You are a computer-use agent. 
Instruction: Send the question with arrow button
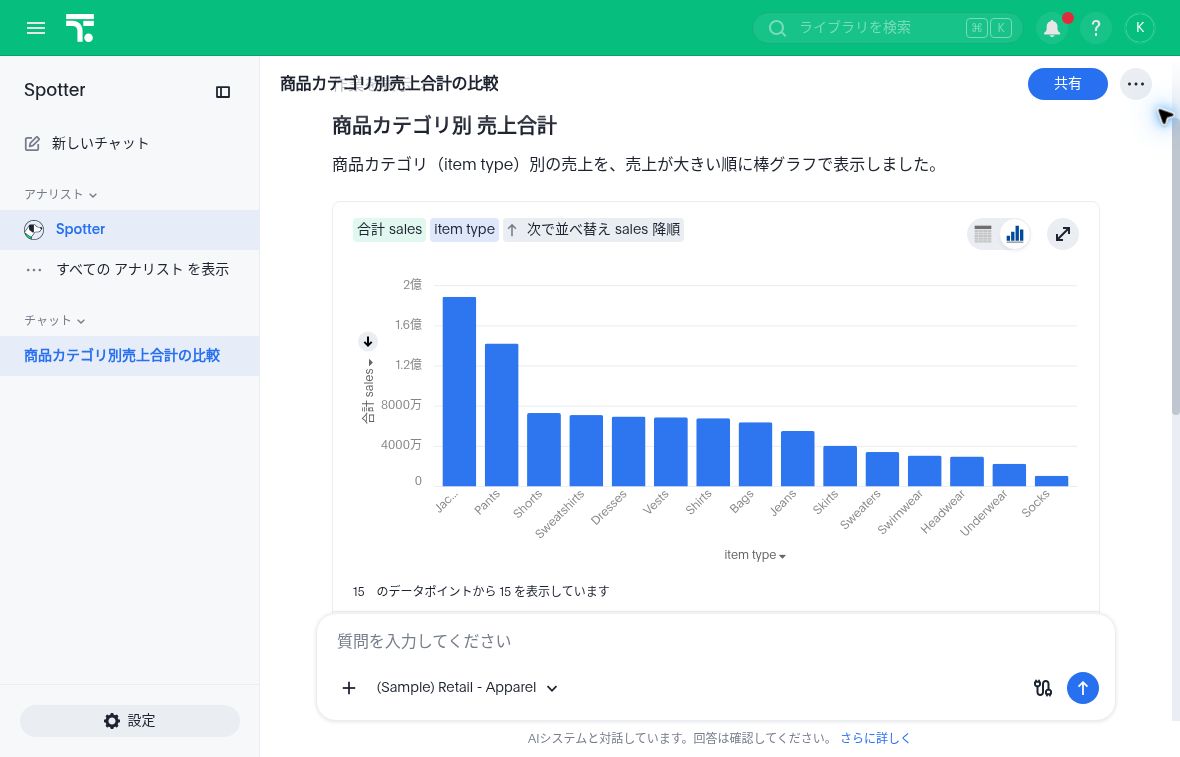point(1082,688)
